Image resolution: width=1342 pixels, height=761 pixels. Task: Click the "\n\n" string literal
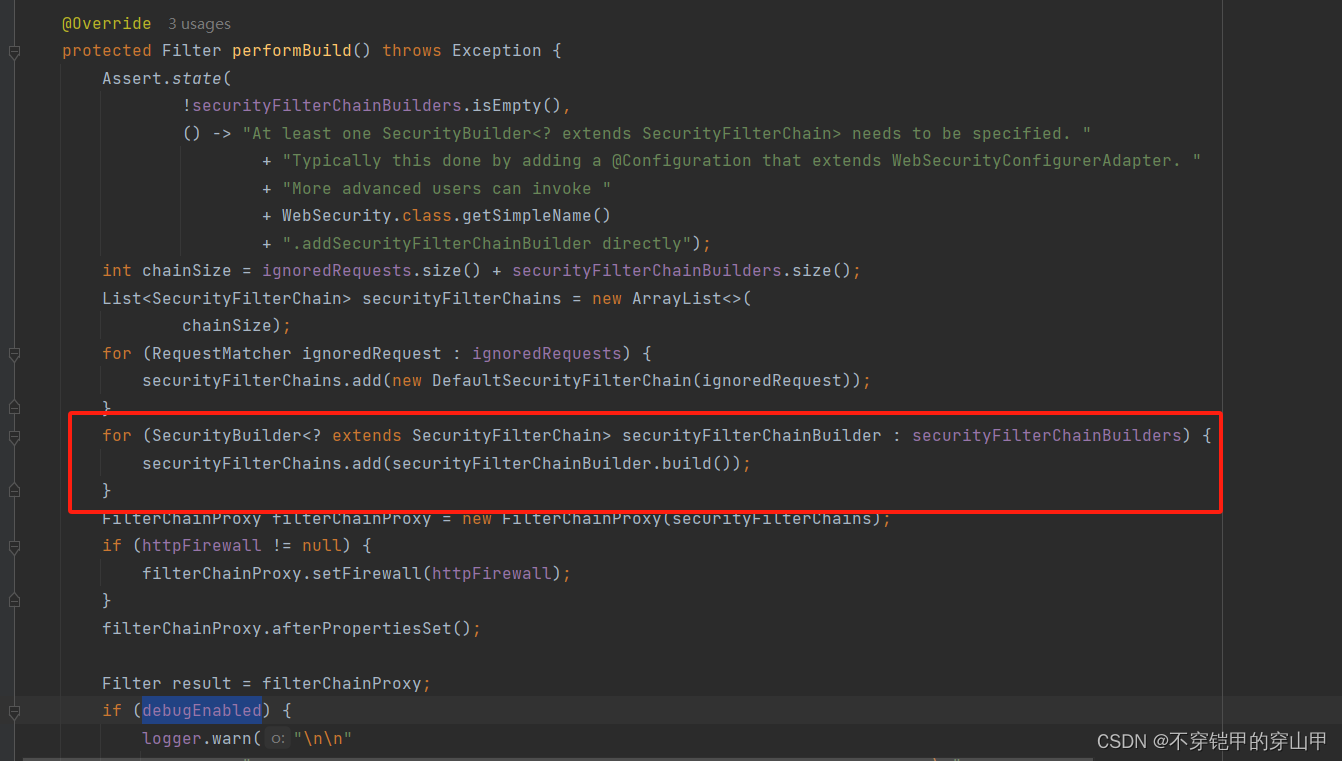[323, 738]
